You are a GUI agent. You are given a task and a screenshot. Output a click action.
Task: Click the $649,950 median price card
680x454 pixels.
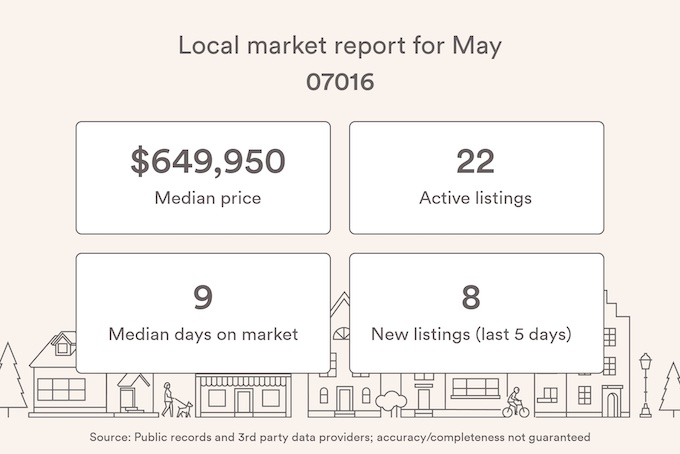pyautogui.click(x=203, y=178)
